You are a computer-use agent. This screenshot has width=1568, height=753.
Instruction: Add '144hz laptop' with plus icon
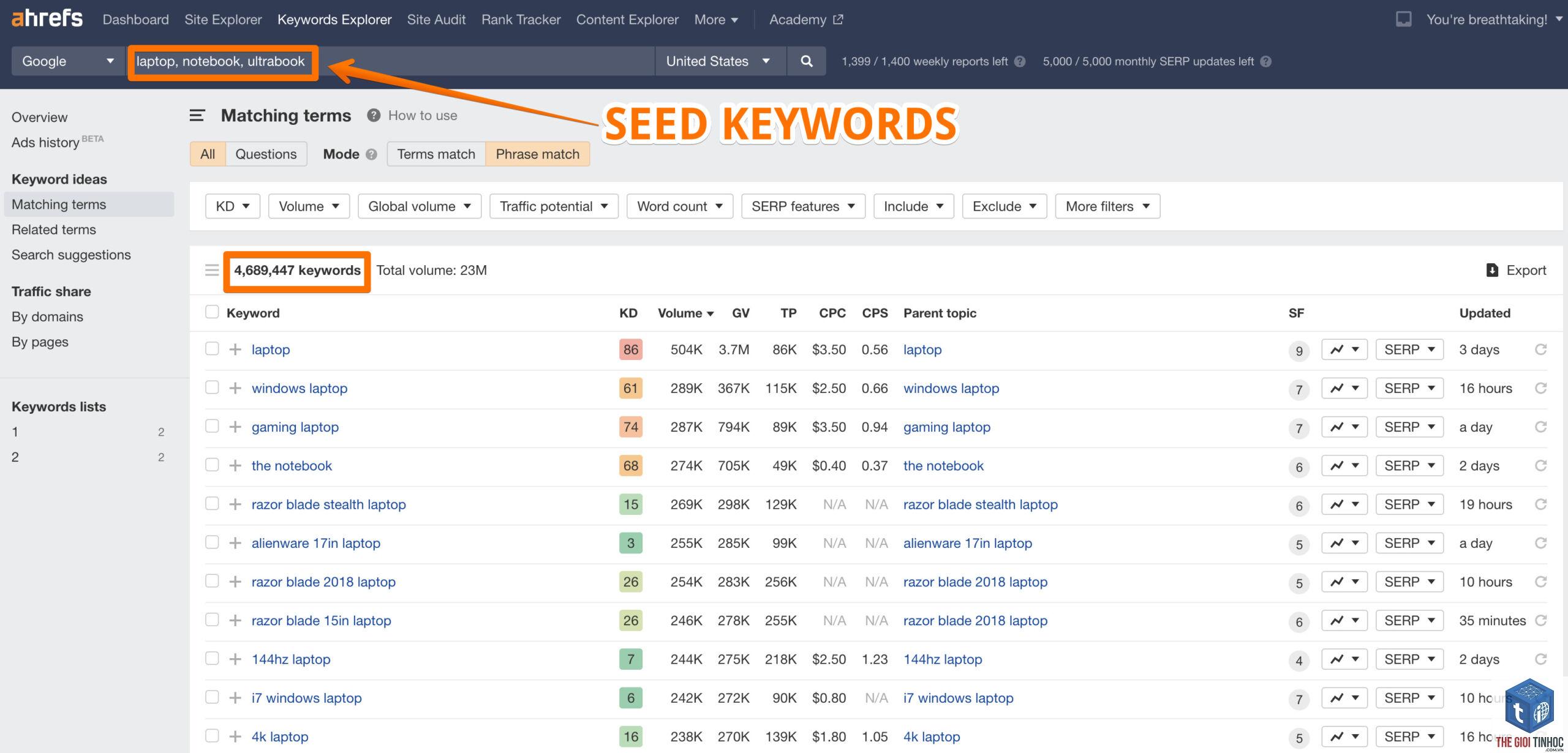(235, 659)
